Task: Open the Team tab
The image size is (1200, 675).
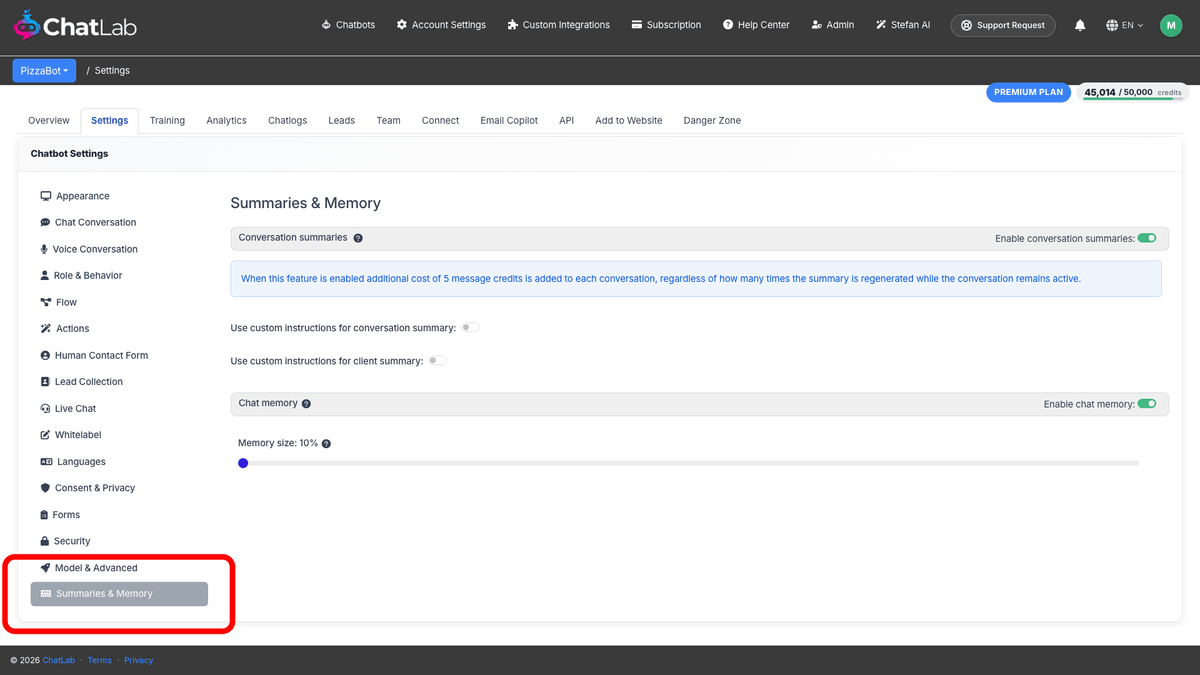Action: coord(388,120)
